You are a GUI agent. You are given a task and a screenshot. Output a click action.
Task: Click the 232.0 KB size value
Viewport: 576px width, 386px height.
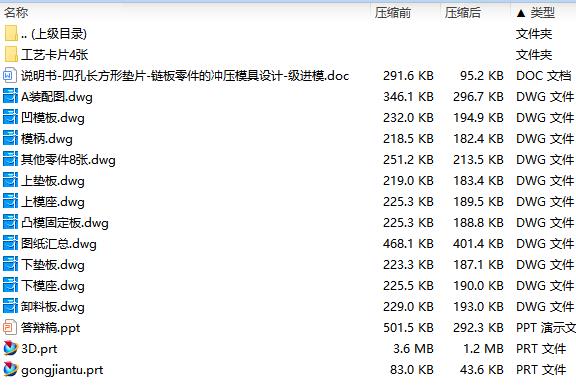408,118
